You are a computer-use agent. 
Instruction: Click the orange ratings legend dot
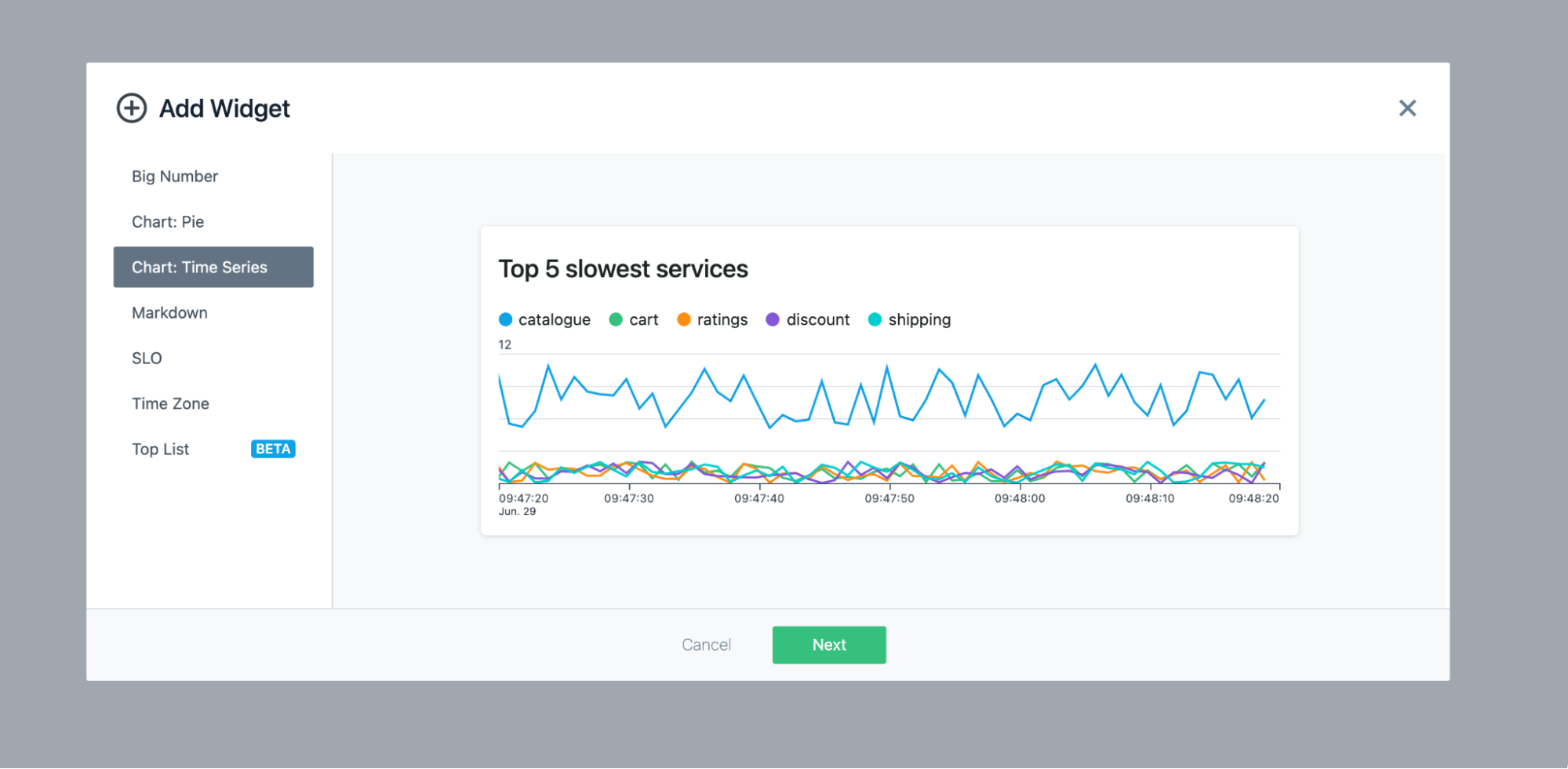pos(684,319)
